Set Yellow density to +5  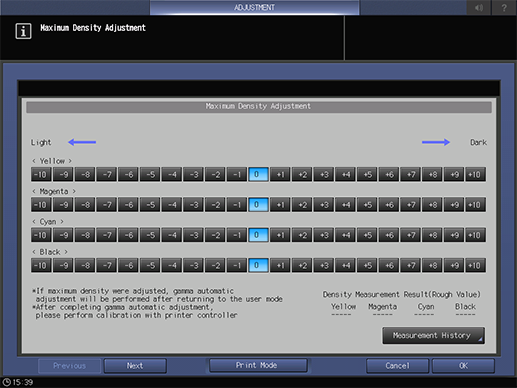tap(367, 174)
